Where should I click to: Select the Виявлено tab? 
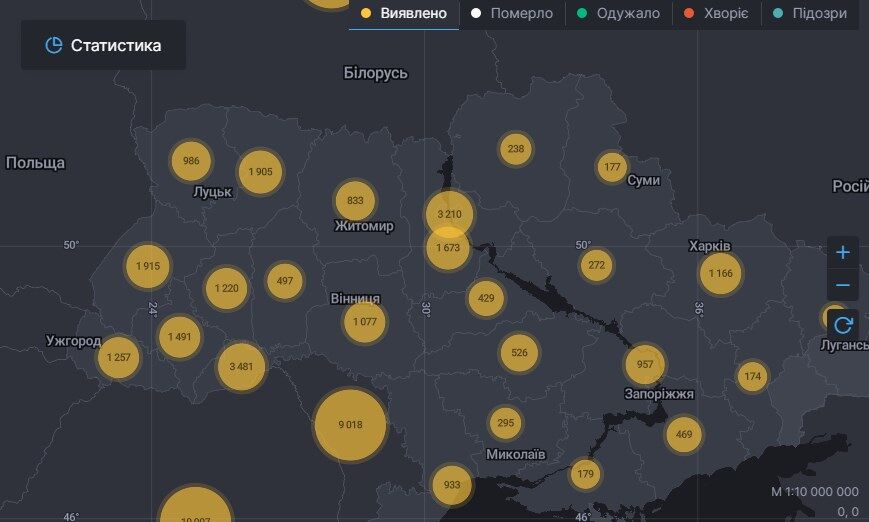[404, 14]
